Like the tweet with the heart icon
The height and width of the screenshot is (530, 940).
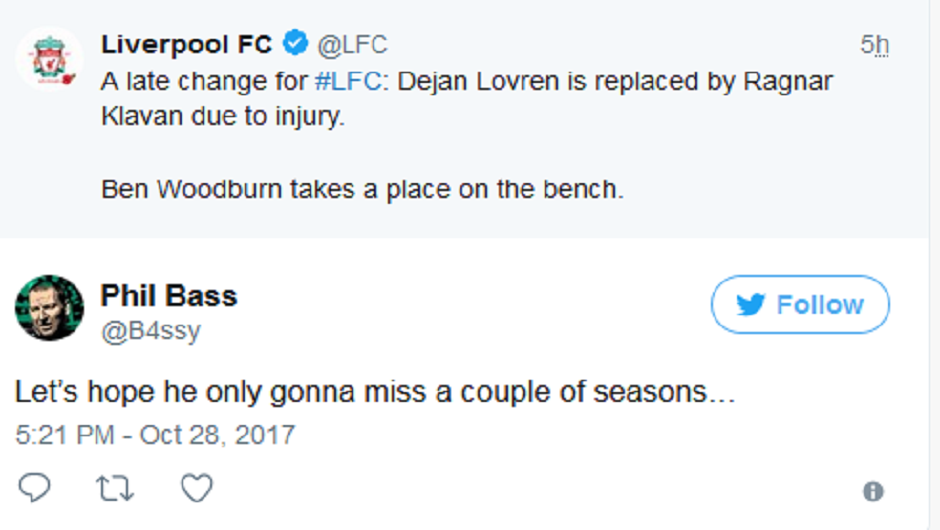[x=196, y=488]
